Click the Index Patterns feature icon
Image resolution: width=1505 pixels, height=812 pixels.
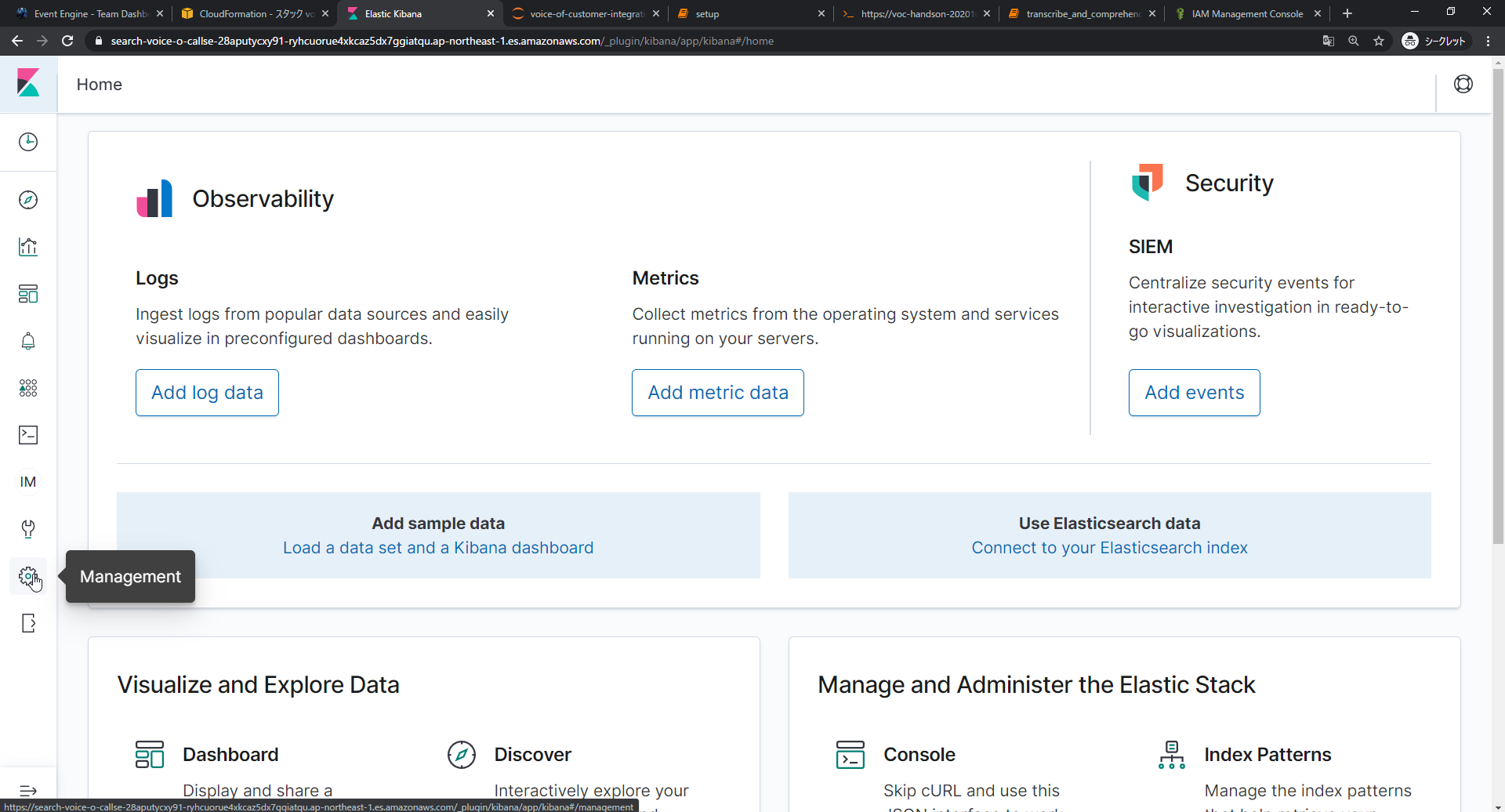[x=1172, y=755]
